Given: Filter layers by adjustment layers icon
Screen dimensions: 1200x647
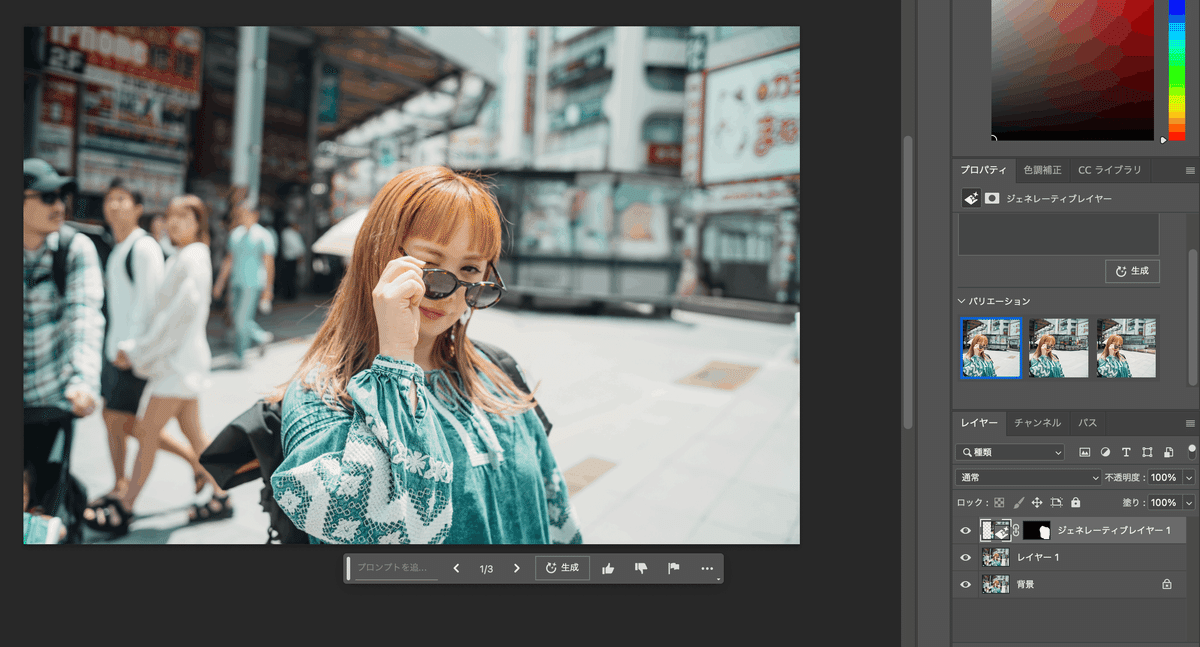Looking at the screenshot, I should point(1106,452).
